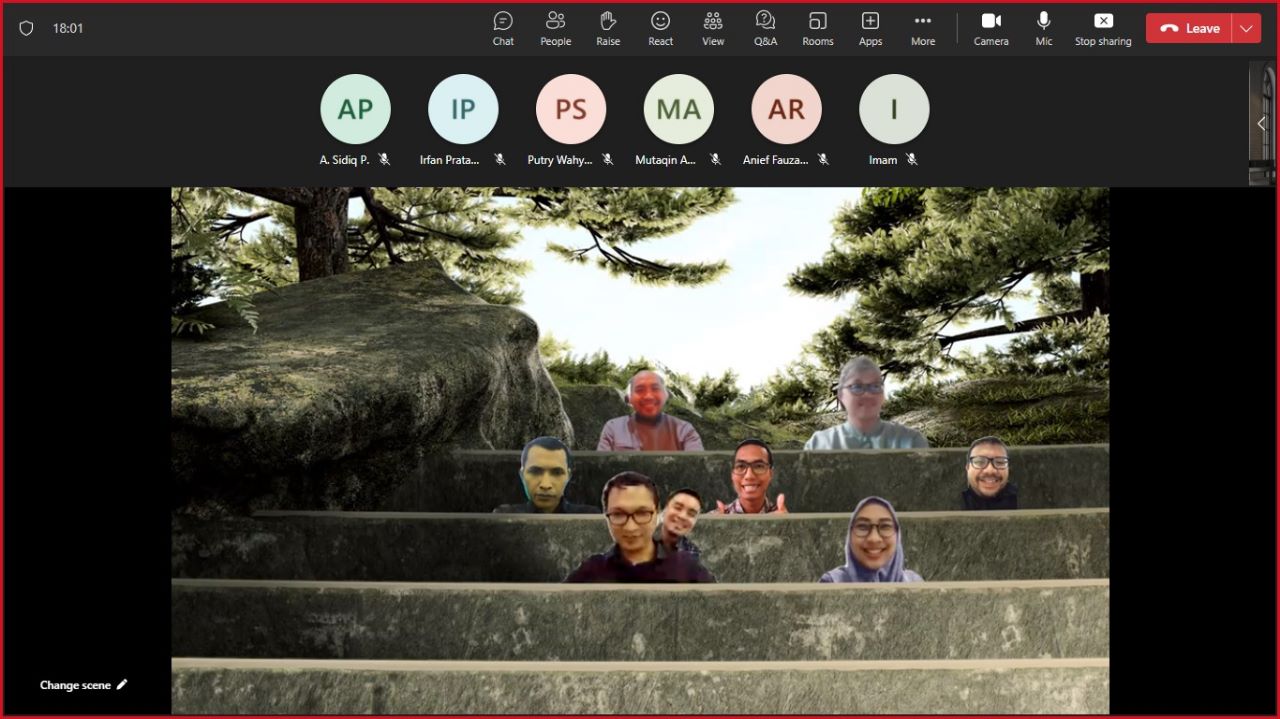Expand the side participant panel chevron
Screen dimensions: 1280x719
pyautogui.click(x=1261, y=123)
